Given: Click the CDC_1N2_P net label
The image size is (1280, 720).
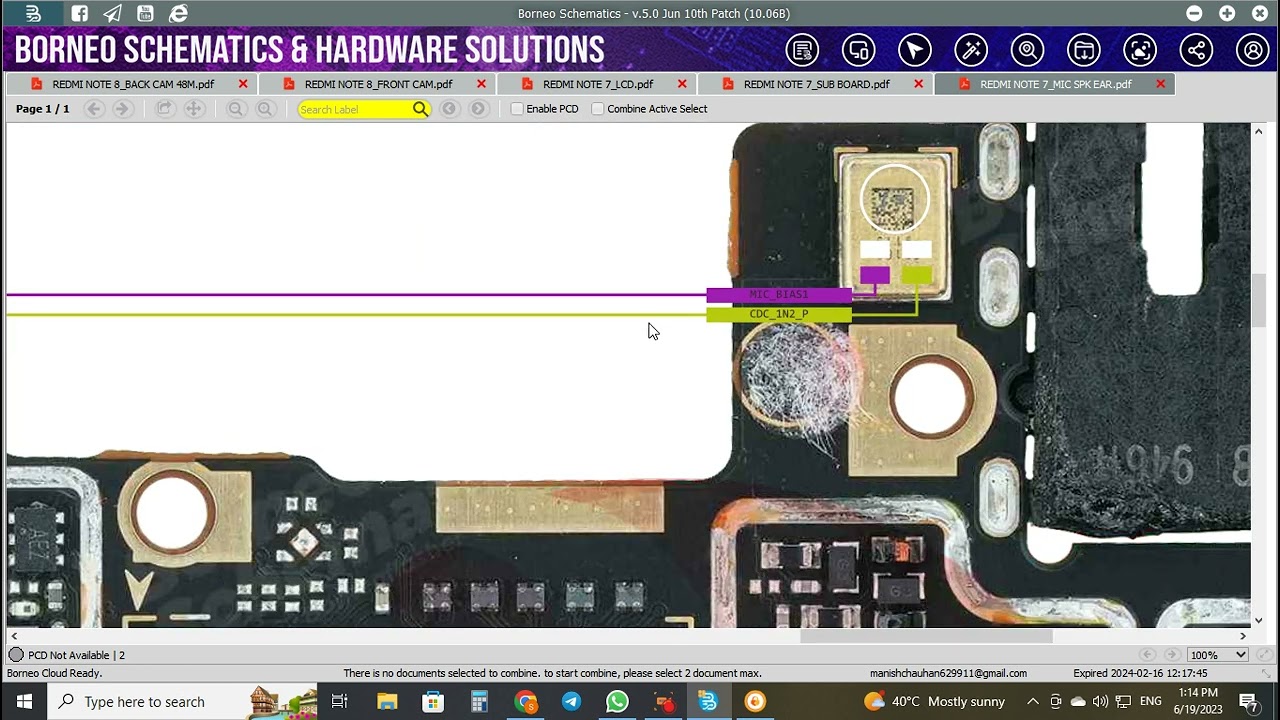Looking at the screenshot, I should pos(779,314).
